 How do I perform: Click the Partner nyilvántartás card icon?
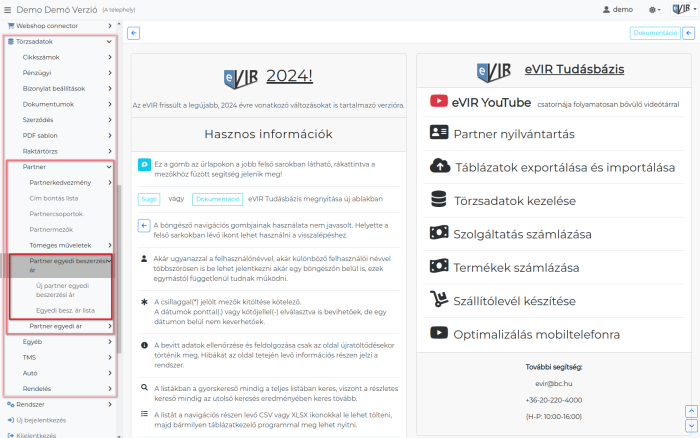coord(438,133)
